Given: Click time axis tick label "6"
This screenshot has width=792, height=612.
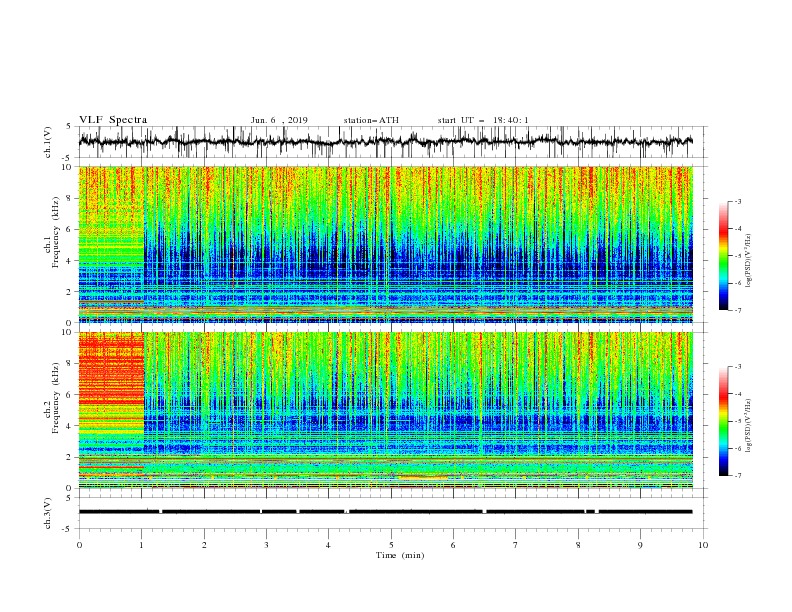Looking at the screenshot, I should pyautogui.click(x=453, y=545).
